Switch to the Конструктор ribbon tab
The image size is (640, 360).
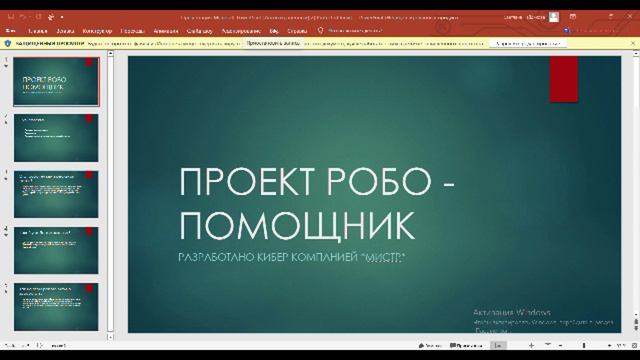coord(97,31)
